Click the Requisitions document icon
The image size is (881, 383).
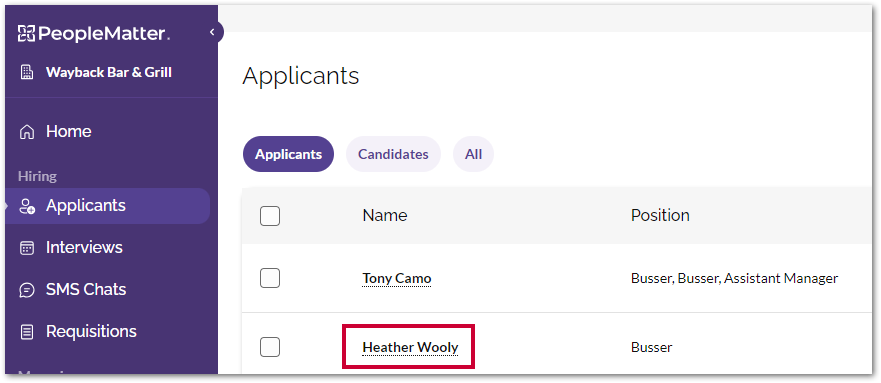(26, 332)
